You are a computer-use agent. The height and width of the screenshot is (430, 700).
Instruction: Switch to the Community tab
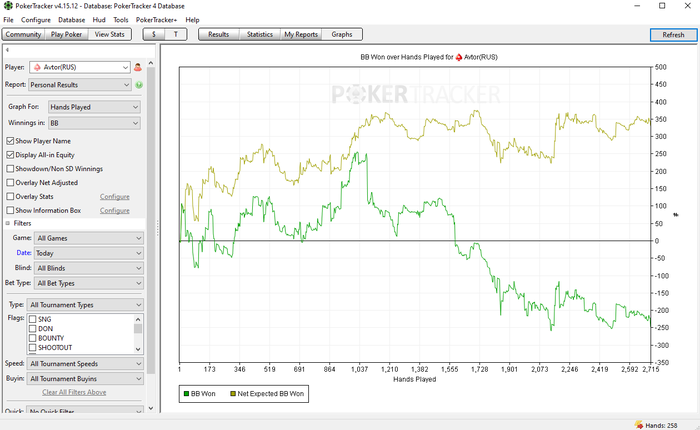pyautogui.click(x=23, y=34)
